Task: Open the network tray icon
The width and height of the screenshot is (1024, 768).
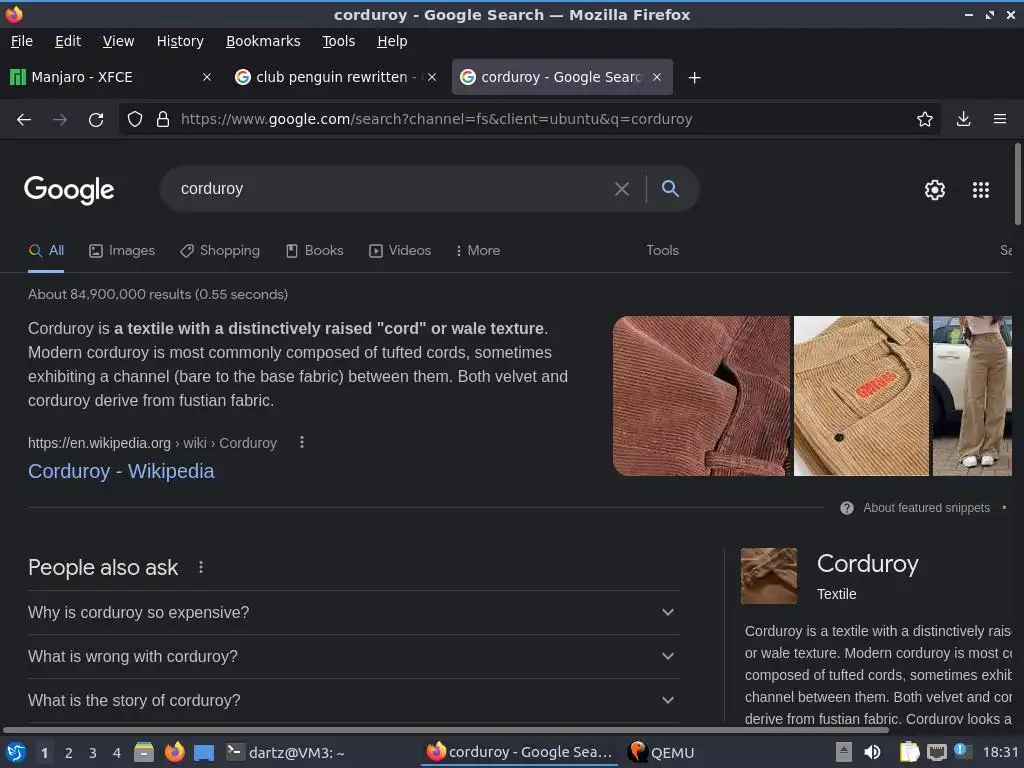Action: (x=936, y=752)
